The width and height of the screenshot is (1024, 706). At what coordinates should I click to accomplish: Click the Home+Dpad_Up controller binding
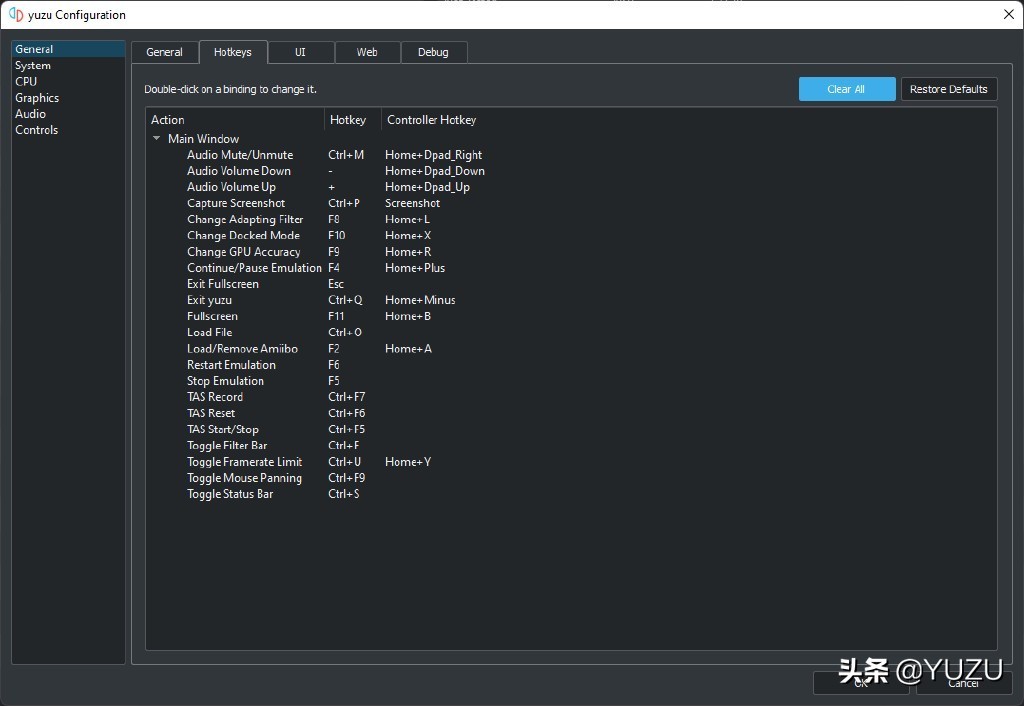tap(427, 187)
